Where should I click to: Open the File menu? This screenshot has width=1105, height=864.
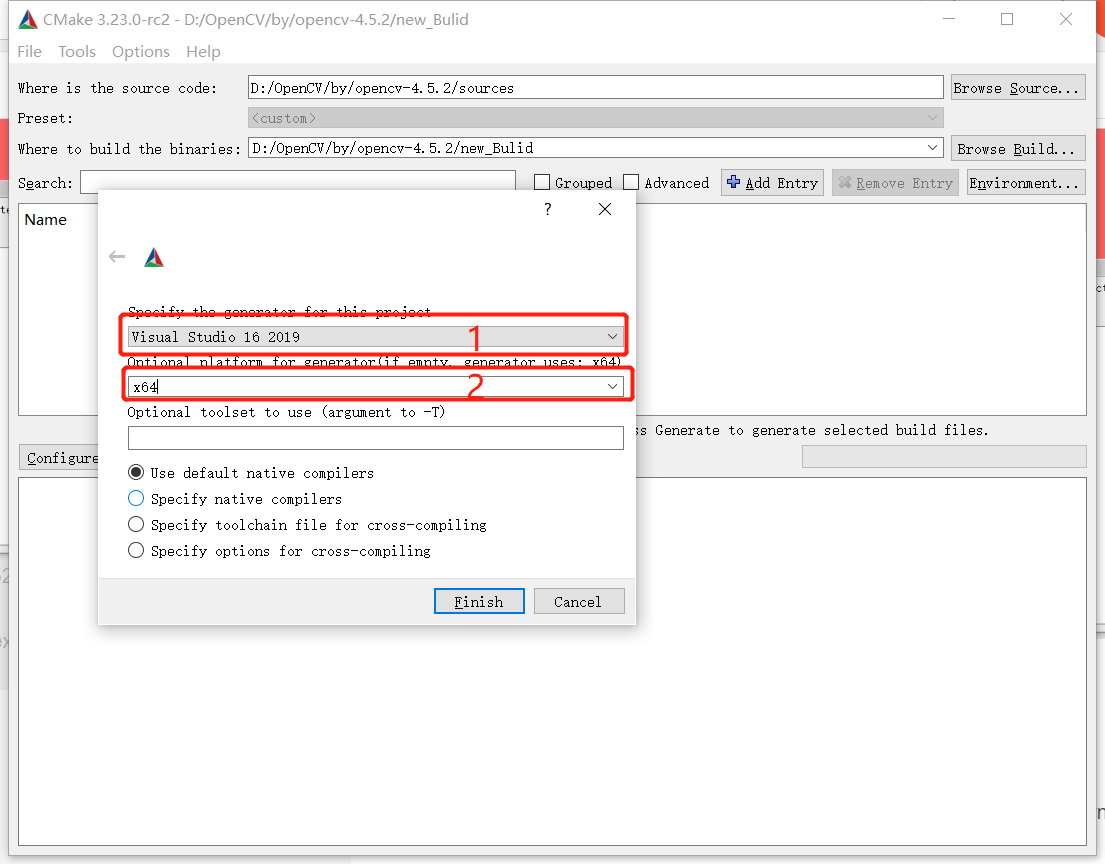30,51
